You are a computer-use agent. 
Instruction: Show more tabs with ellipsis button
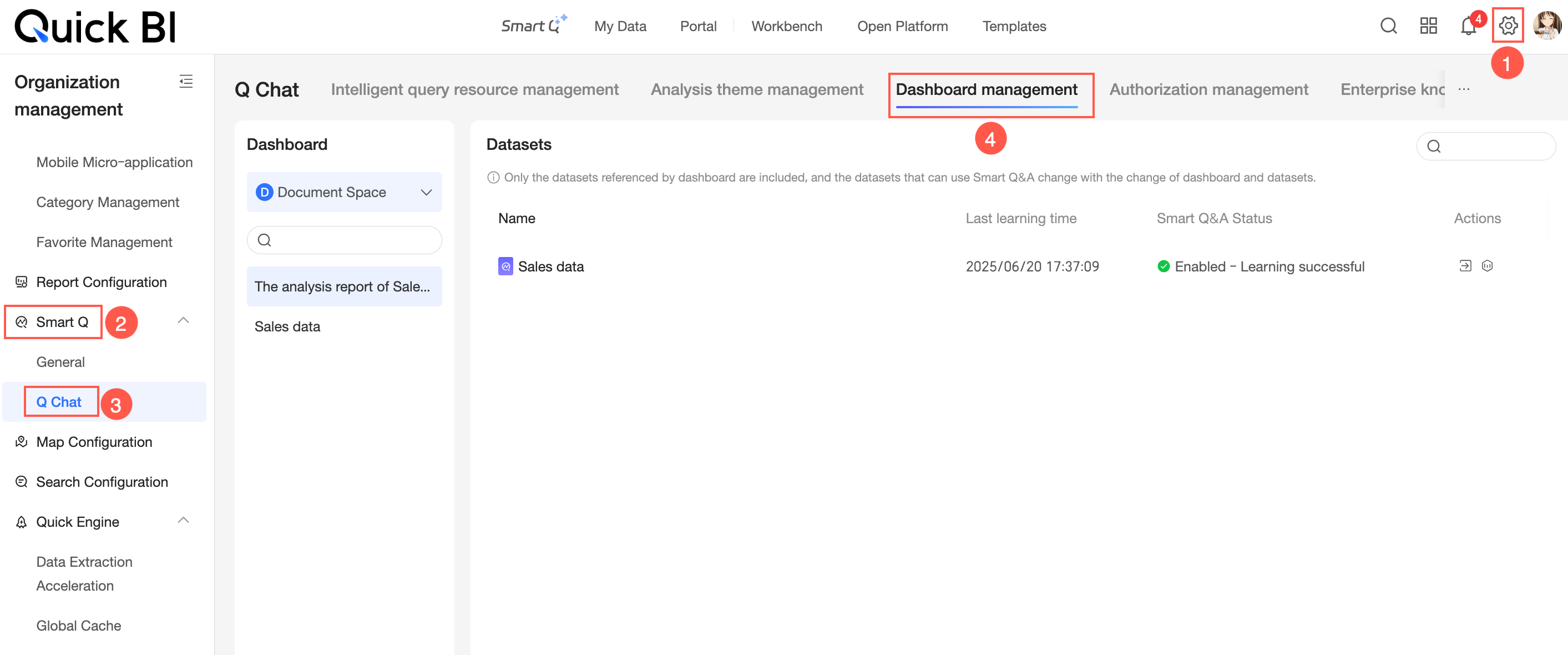click(x=1463, y=89)
